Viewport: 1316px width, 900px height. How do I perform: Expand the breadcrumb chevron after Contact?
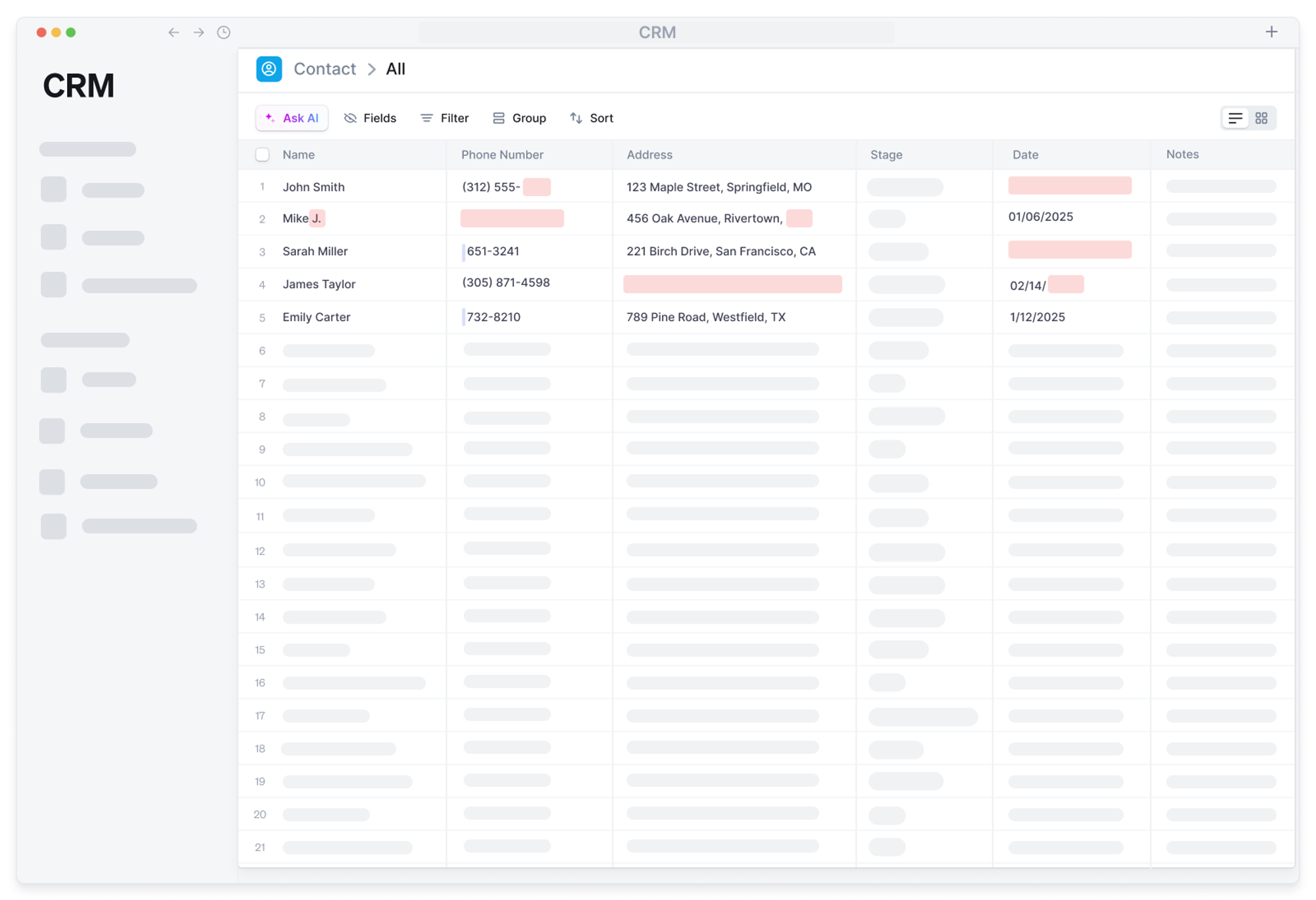point(372,69)
